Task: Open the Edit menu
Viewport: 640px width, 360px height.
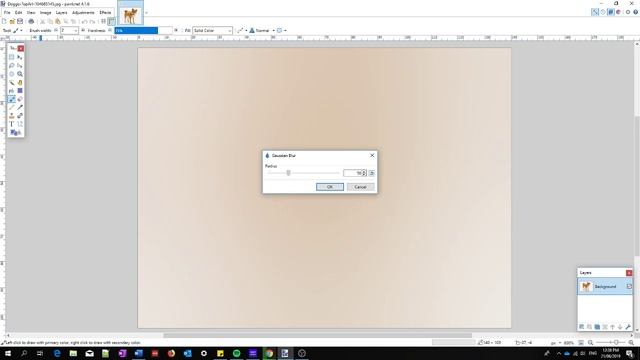Action: tap(18, 13)
